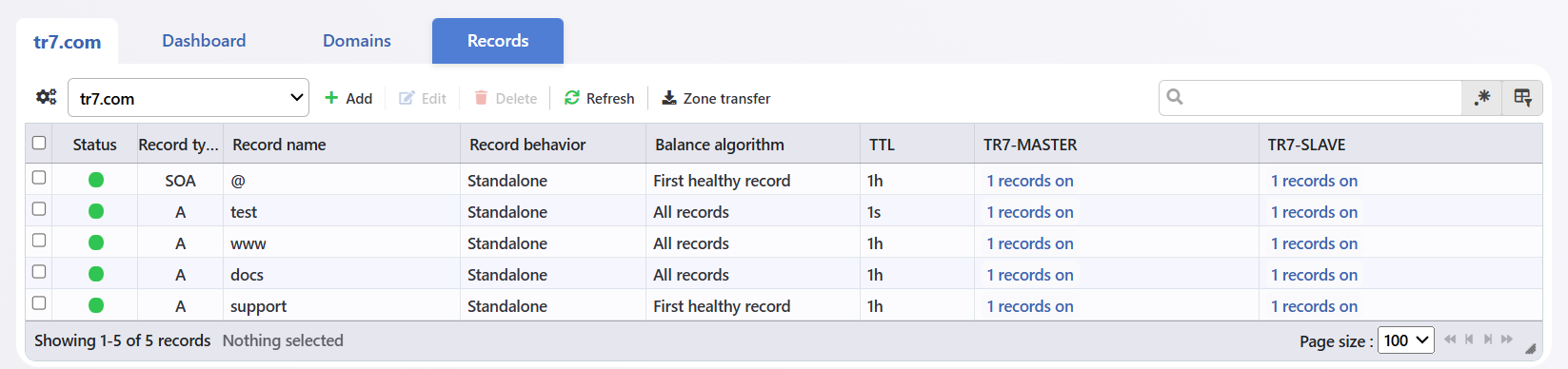
Task: Open the settings gears icon
Action: (46, 97)
